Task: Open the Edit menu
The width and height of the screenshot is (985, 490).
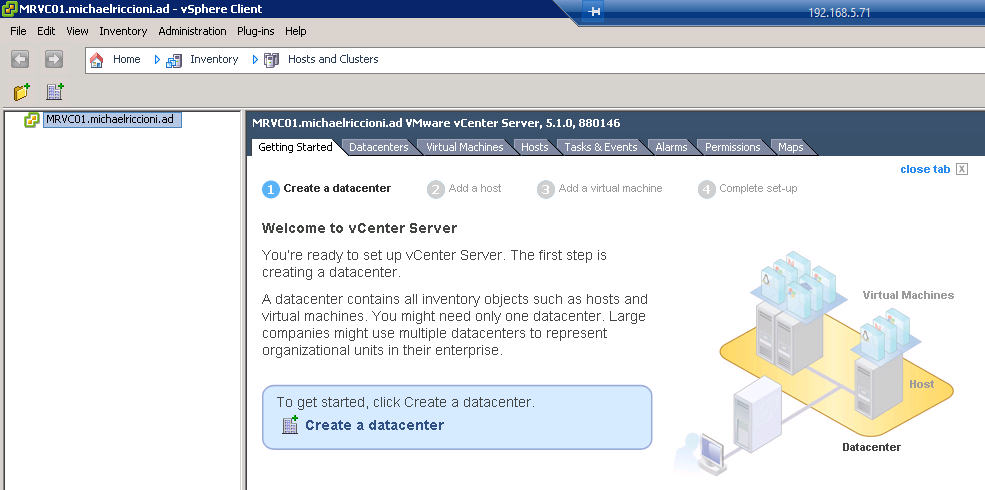Action: [46, 31]
